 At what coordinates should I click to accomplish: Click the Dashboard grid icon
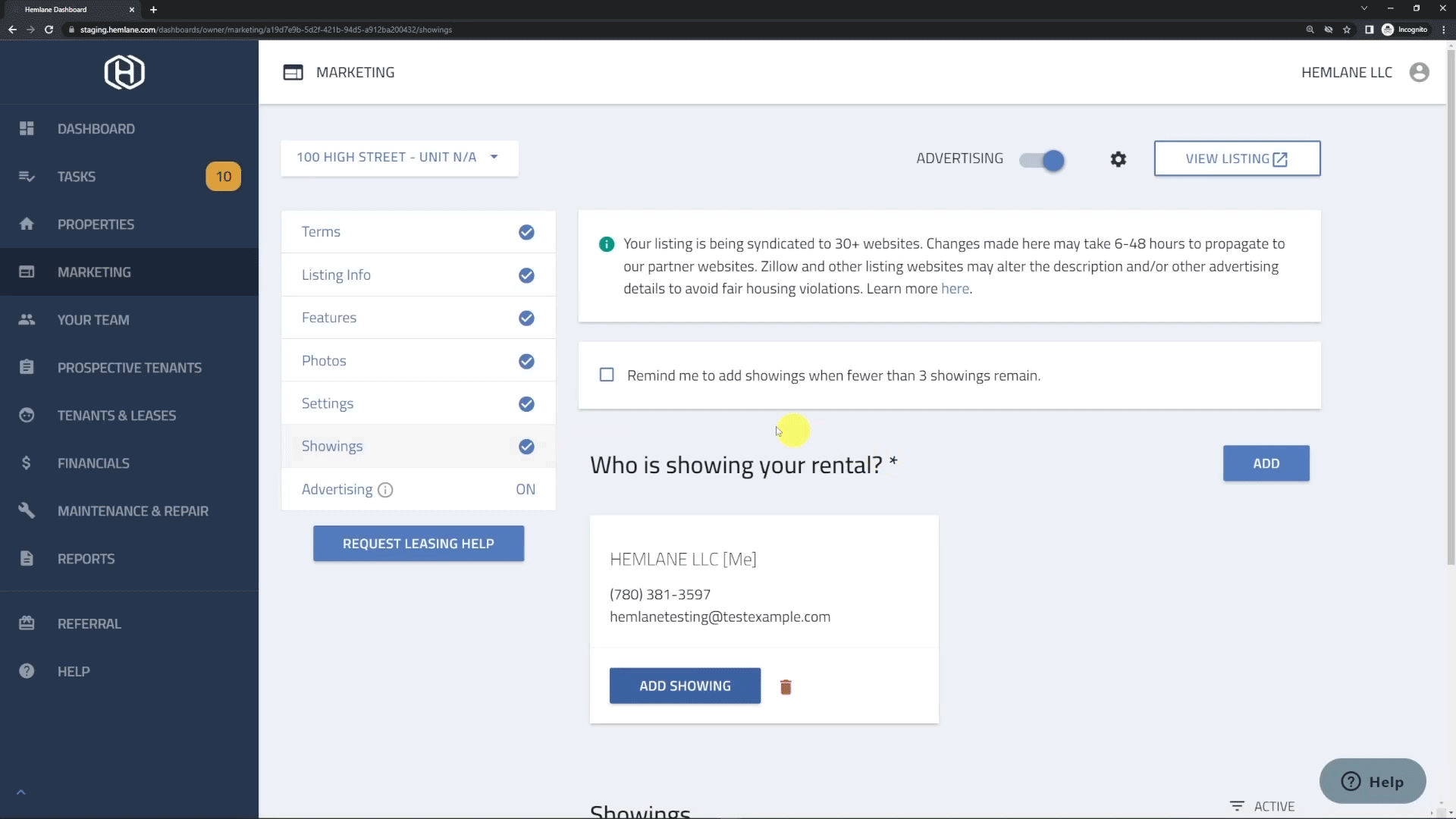(x=27, y=129)
